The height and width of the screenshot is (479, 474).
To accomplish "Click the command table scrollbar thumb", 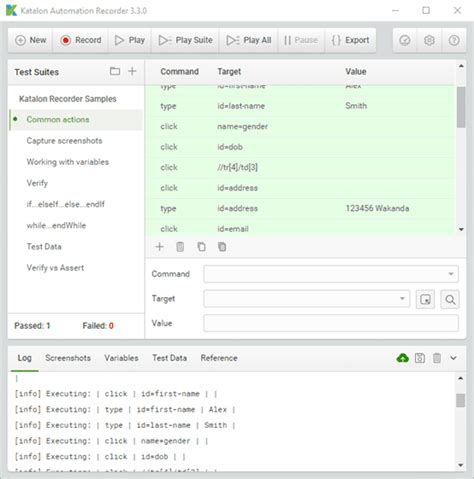I will click(461, 107).
